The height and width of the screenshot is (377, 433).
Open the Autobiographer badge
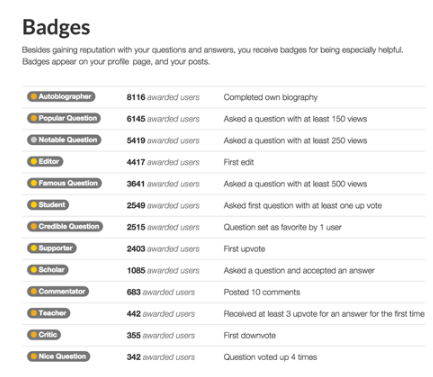click(61, 97)
